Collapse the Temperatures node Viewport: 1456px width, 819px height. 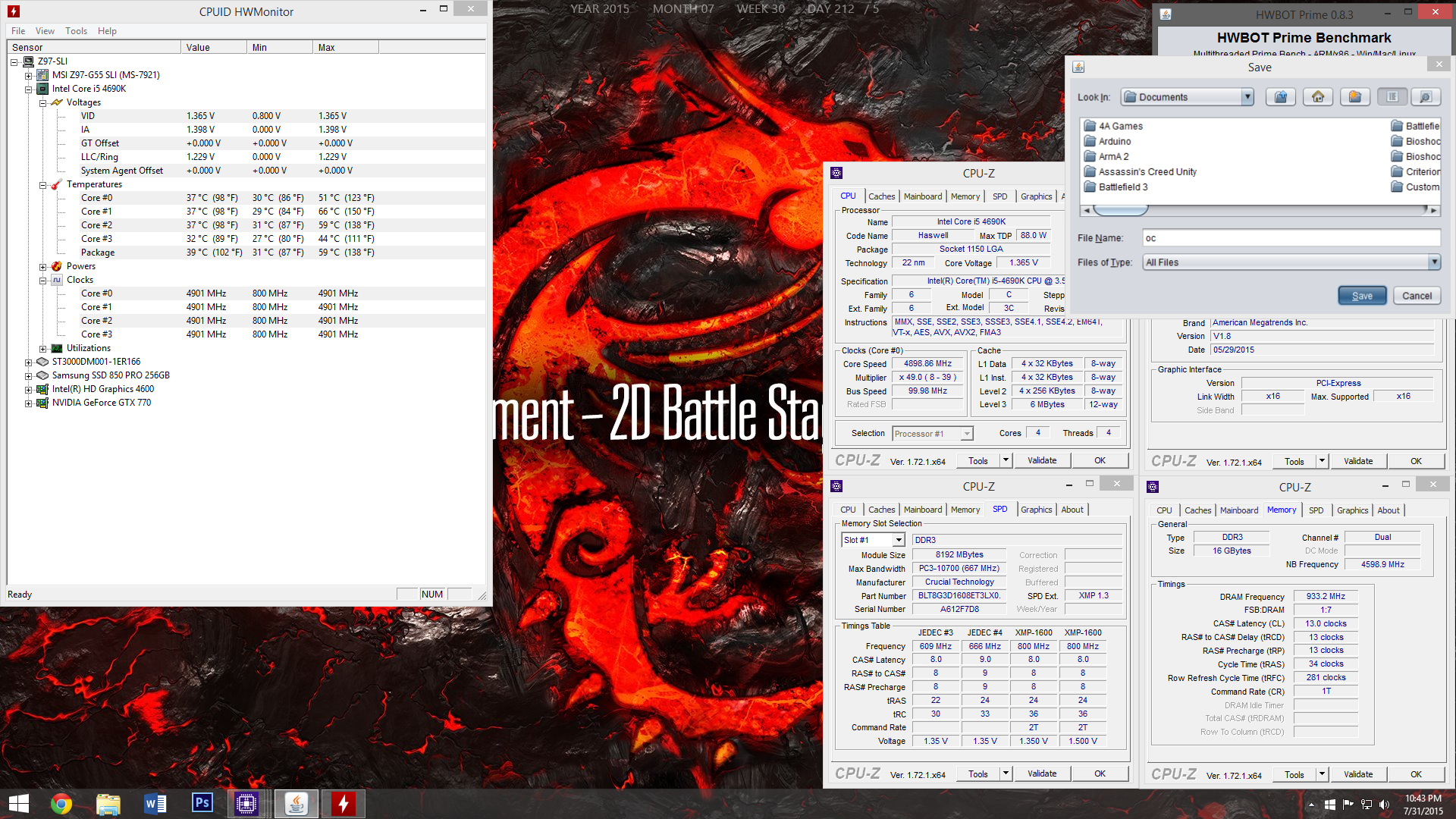coord(43,184)
